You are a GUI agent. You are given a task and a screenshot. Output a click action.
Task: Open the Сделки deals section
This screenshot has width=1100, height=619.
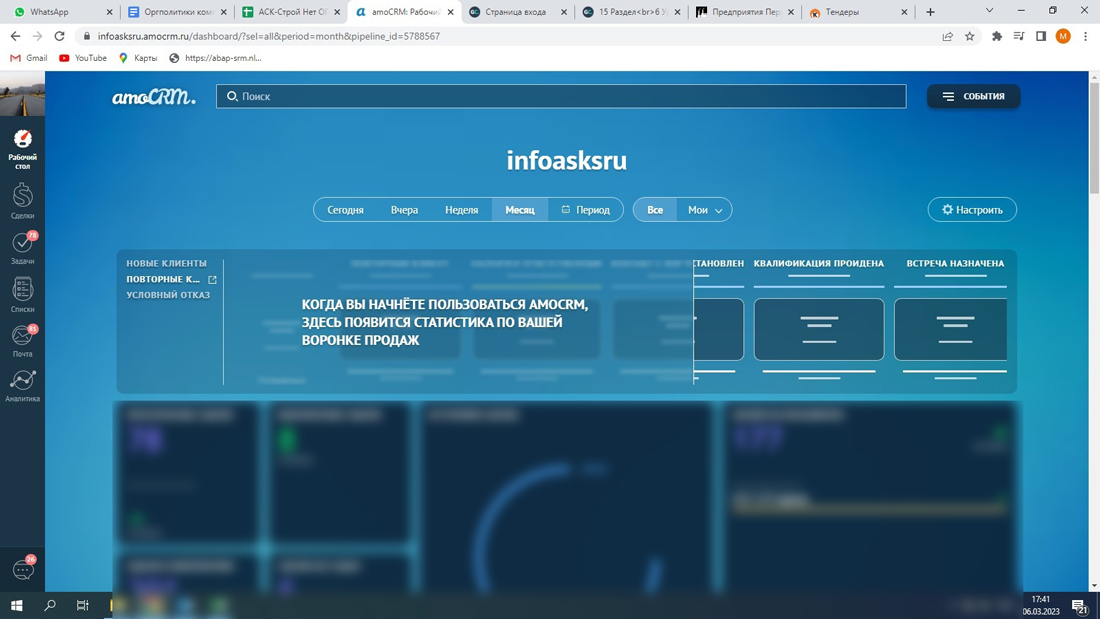[x=22, y=201]
